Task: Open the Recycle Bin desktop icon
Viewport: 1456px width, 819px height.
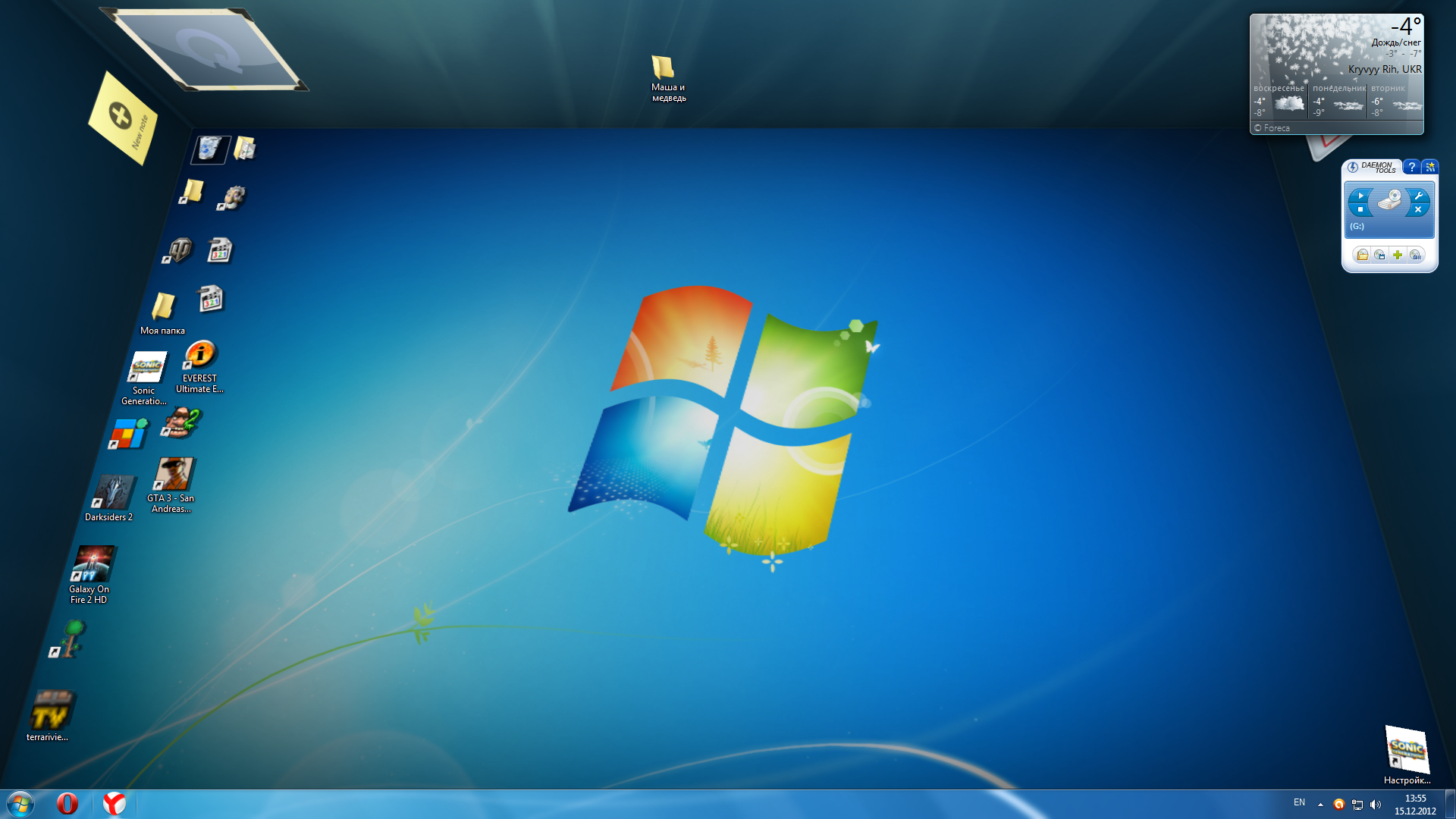Action: click(210, 149)
